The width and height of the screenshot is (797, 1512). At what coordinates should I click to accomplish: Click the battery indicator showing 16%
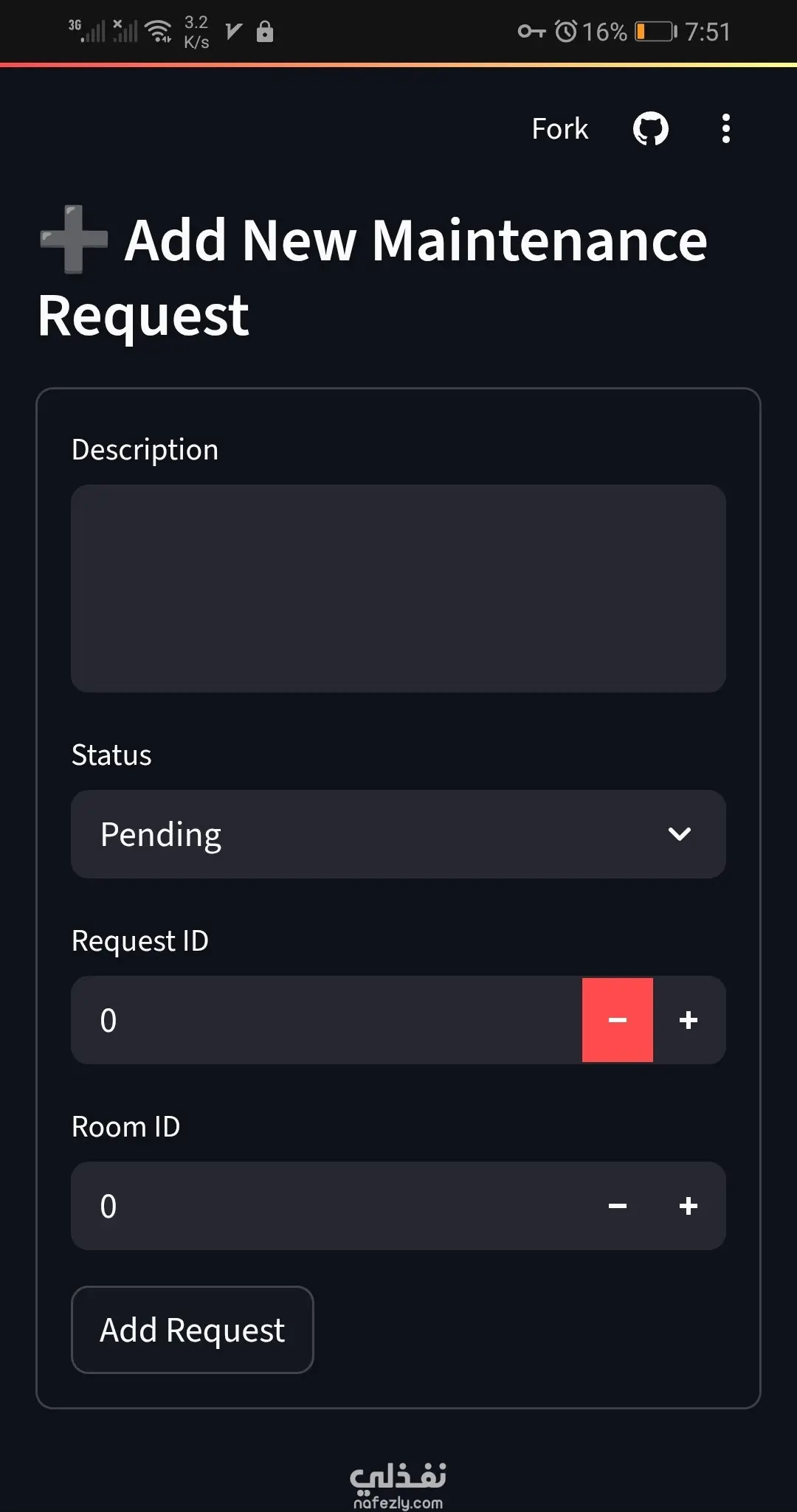652,31
